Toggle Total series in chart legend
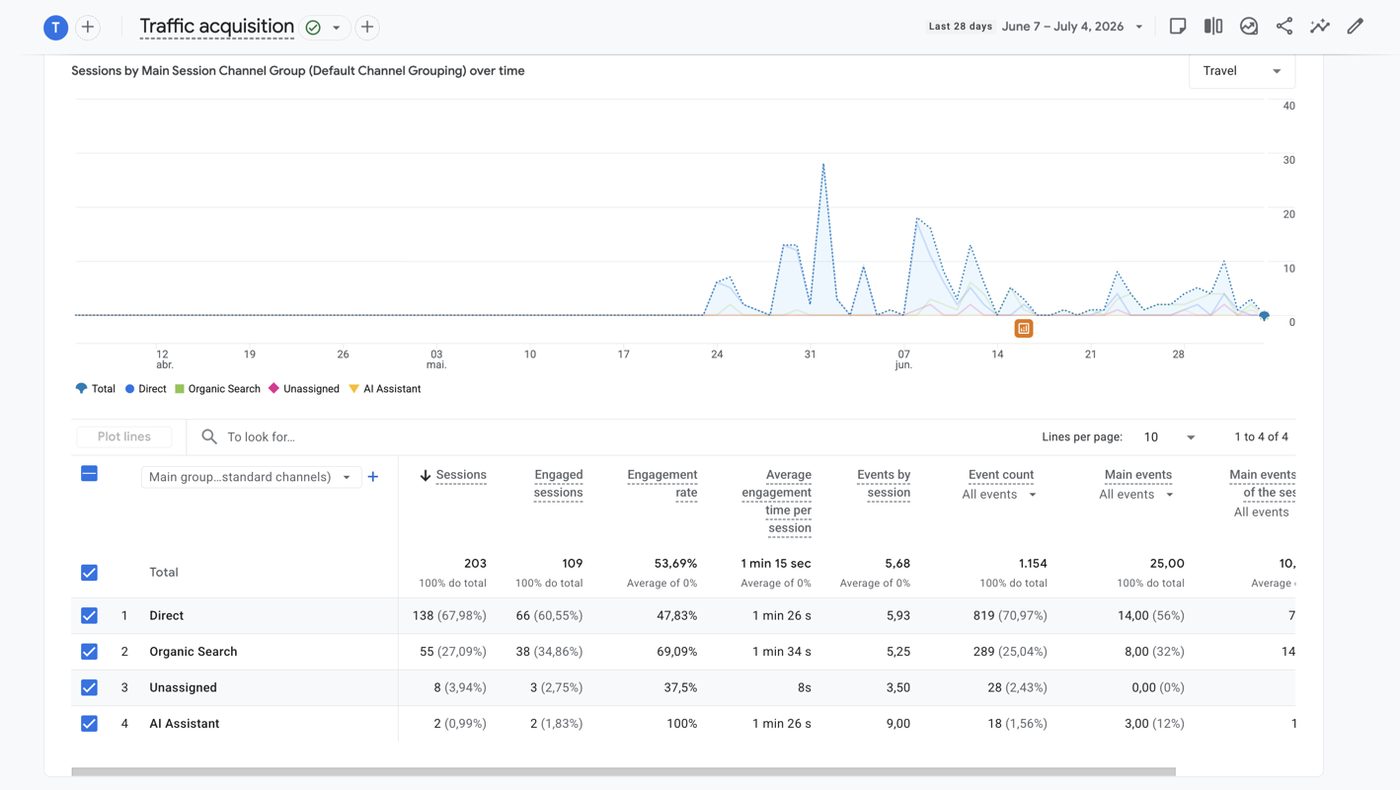Image resolution: width=1400 pixels, height=790 pixels. (x=96, y=389)
